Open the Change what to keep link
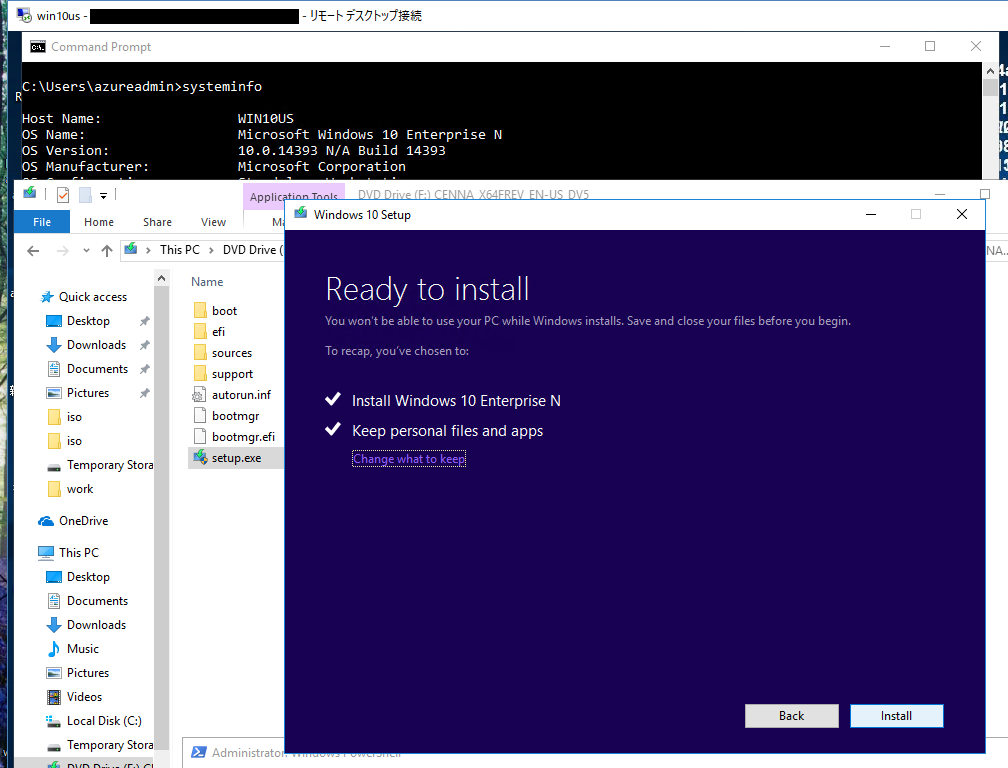The width and height of the screenshot is (1008, 768). tap(409, 459)
